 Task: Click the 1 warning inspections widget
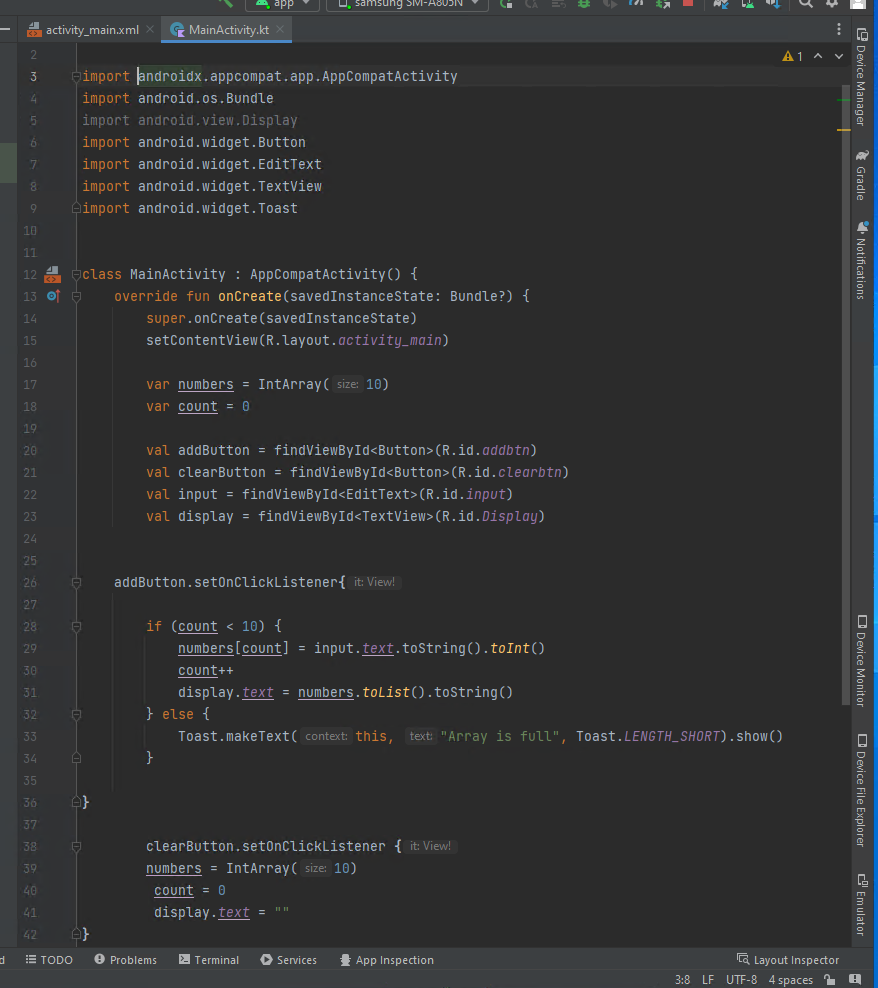click(790, 56)
